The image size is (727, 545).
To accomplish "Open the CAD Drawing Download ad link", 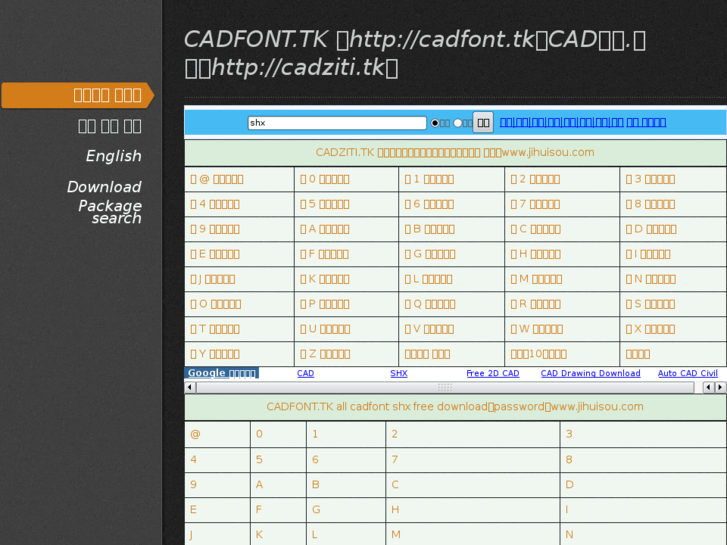I will tap(591, 373).
